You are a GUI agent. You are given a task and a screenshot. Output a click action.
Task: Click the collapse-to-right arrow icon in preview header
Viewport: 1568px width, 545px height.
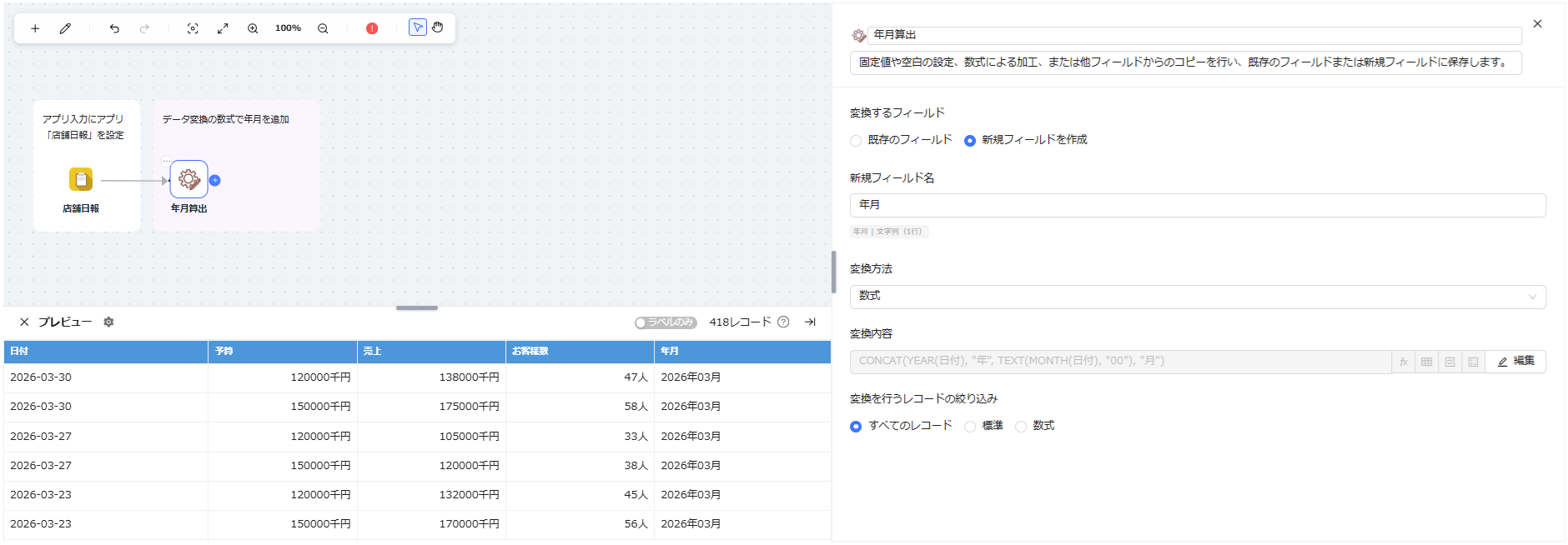pos(810,322)
